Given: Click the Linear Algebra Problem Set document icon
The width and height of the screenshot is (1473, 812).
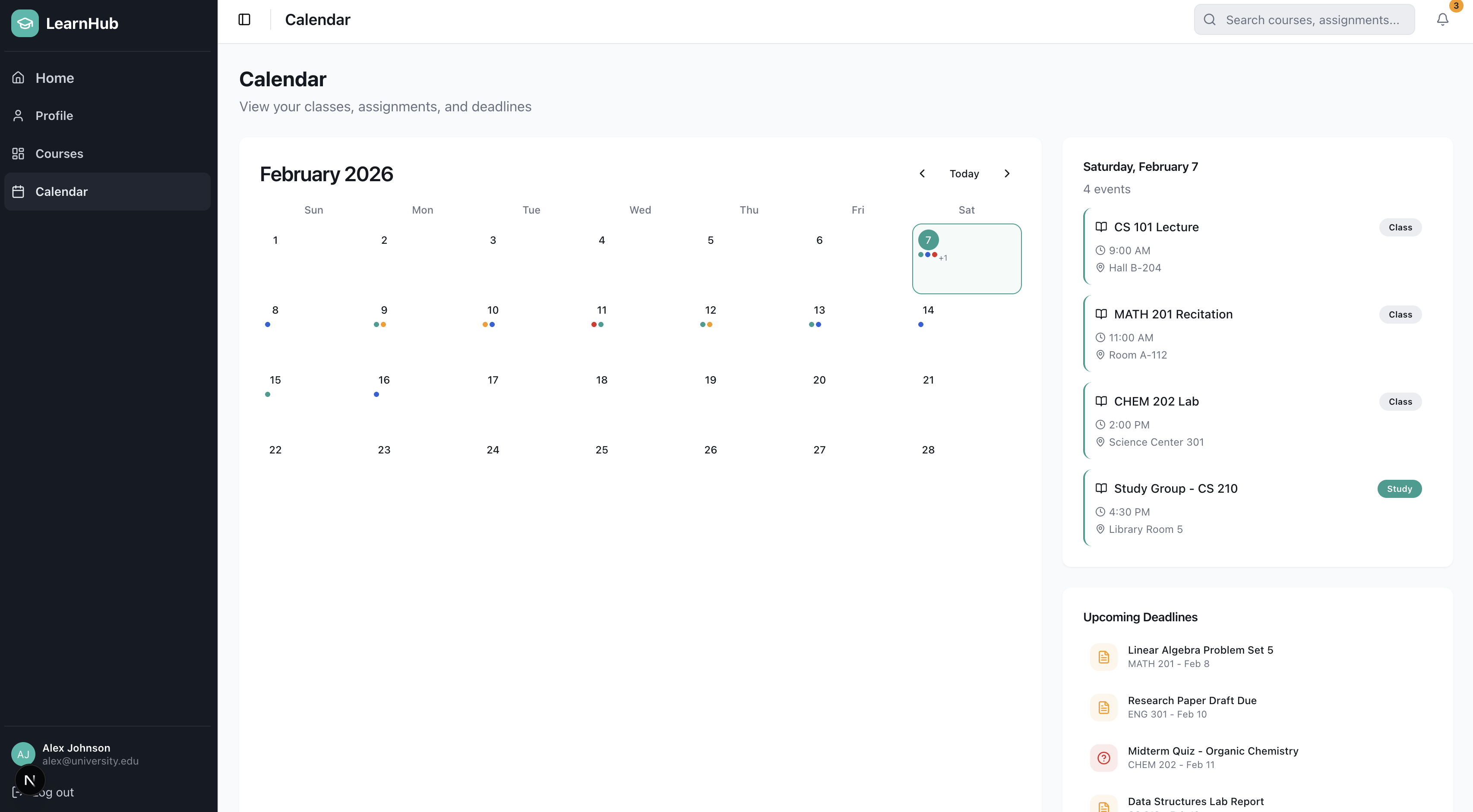Looking at the screenshot, I should [1103, 657].
